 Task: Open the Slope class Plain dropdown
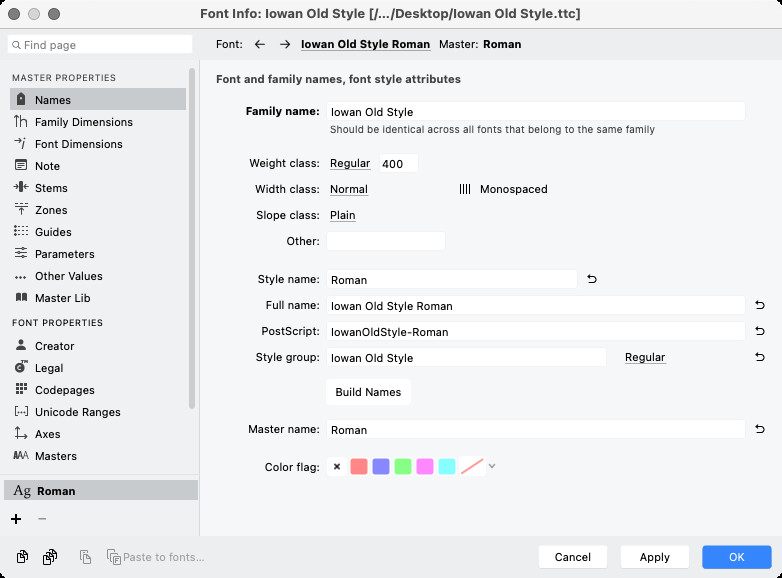pyautogui.click(x=343, y=215)
